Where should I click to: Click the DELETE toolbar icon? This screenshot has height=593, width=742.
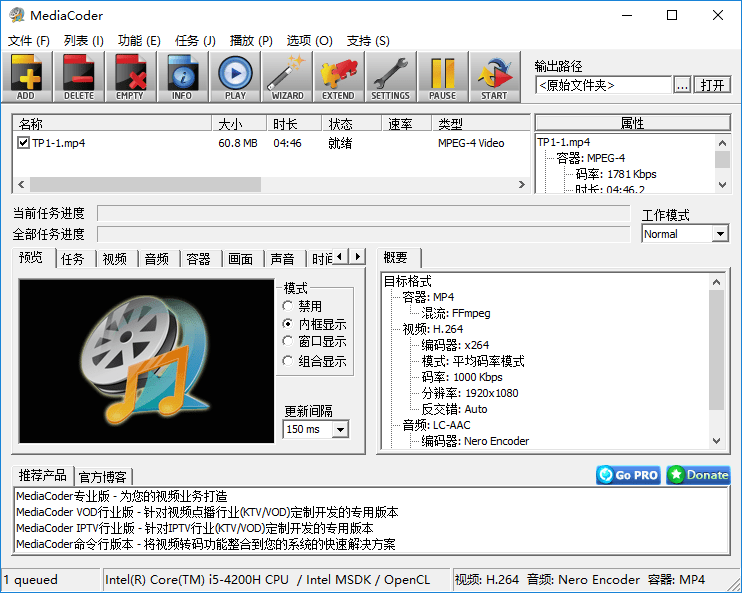pyautogui.click(x=78, y=76)
